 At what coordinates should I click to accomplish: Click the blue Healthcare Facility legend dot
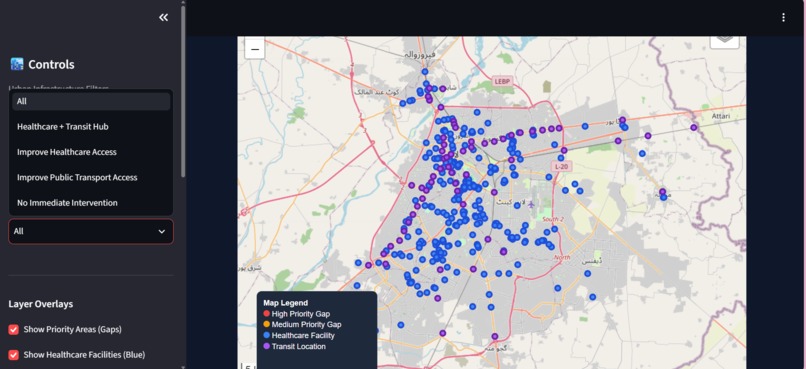click(266, 336)
